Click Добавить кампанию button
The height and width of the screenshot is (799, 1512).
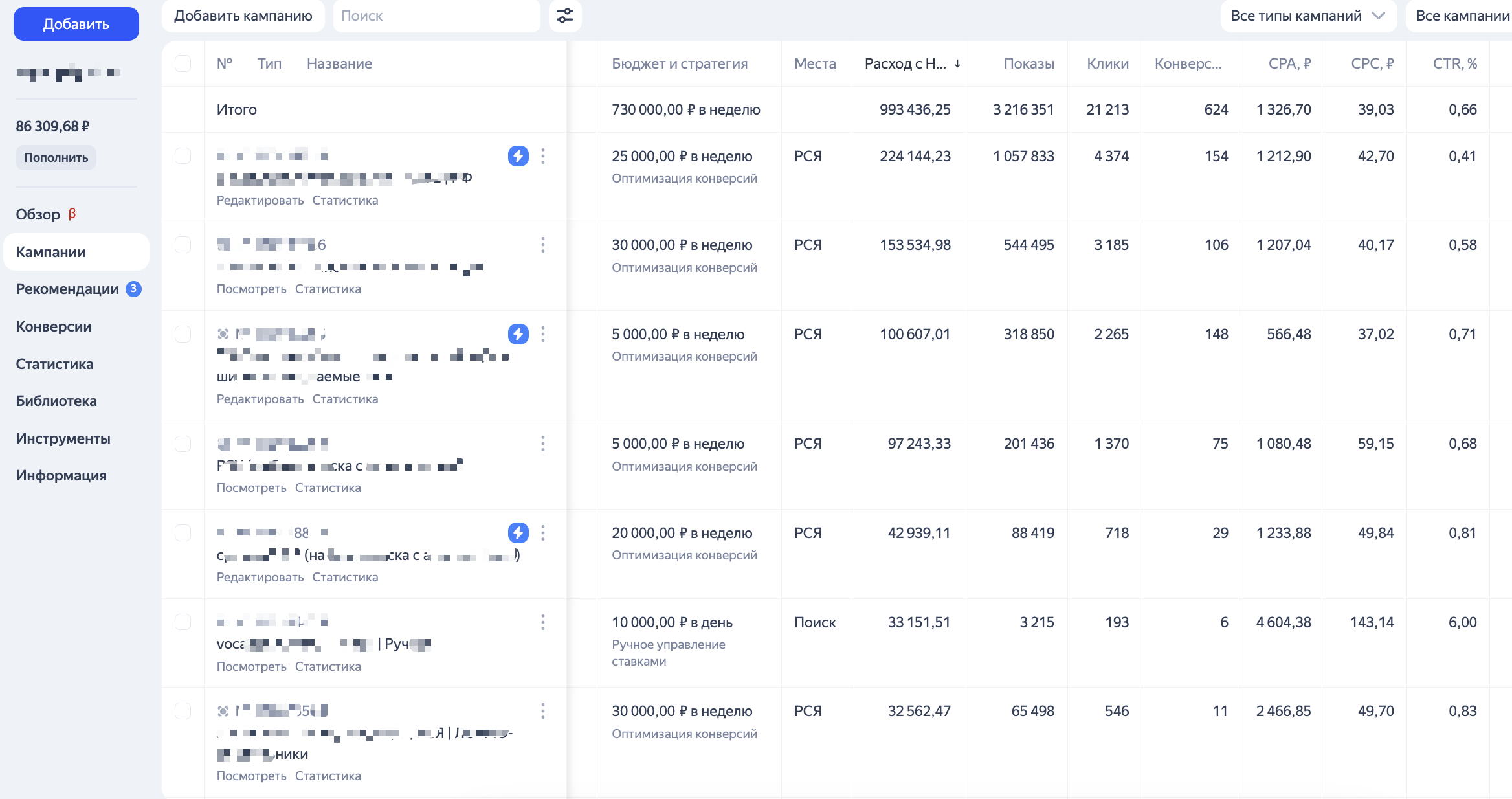(243, 16)
